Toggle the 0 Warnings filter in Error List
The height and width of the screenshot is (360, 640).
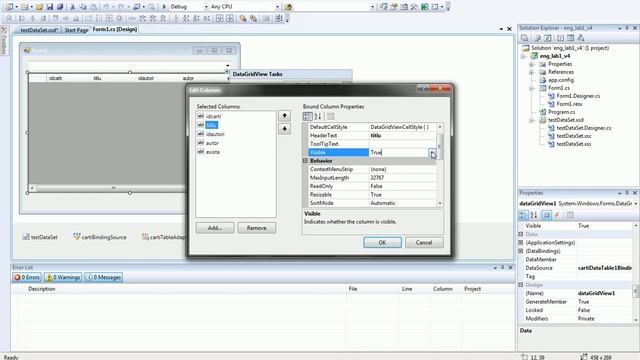click(x=63, y=277)
